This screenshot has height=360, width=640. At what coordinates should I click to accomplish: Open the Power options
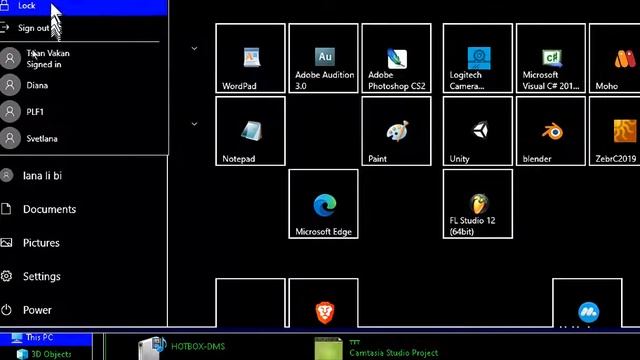tap(83, 310)
